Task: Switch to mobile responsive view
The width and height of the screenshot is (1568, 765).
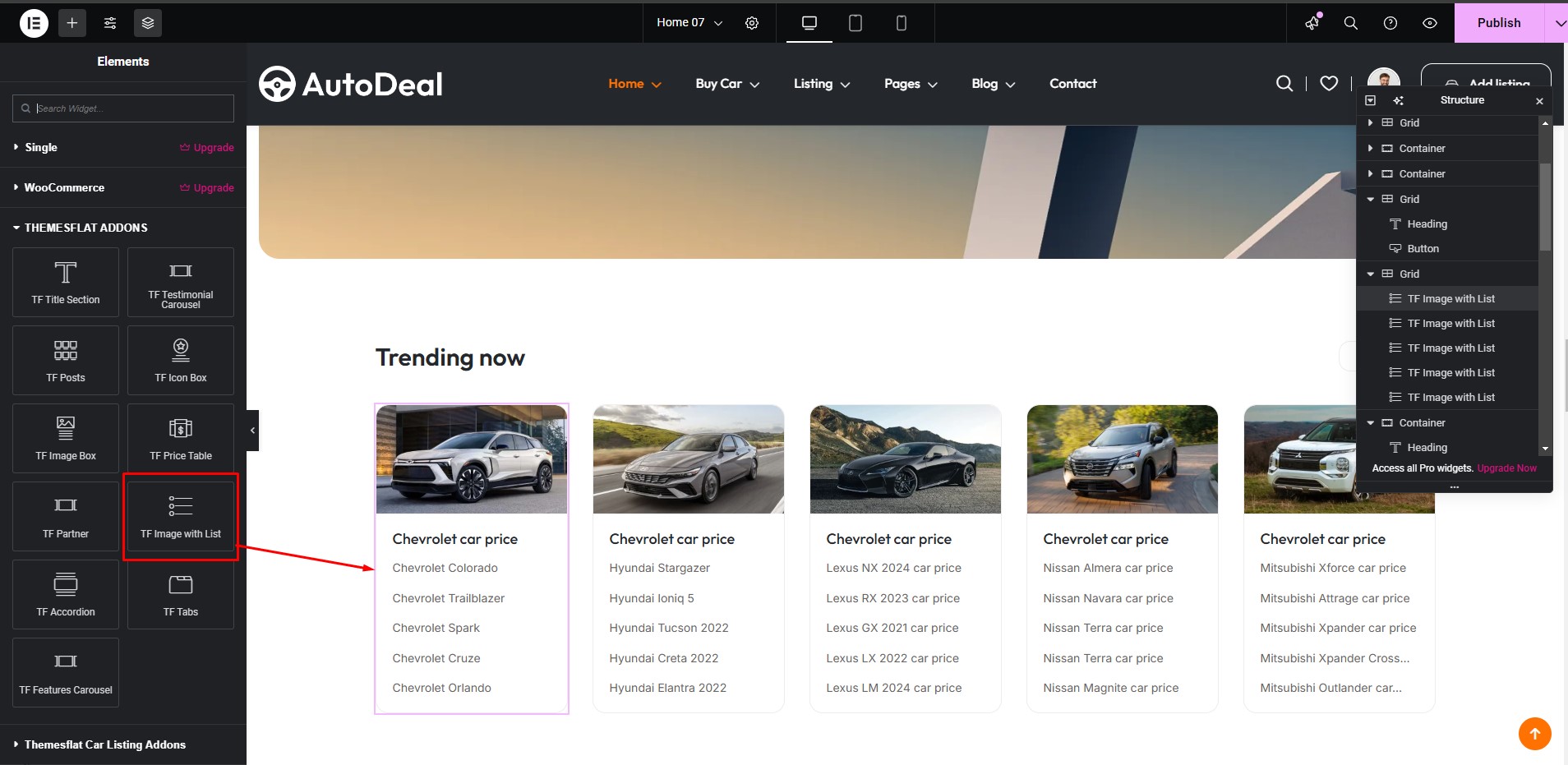Action: (902, 23)
